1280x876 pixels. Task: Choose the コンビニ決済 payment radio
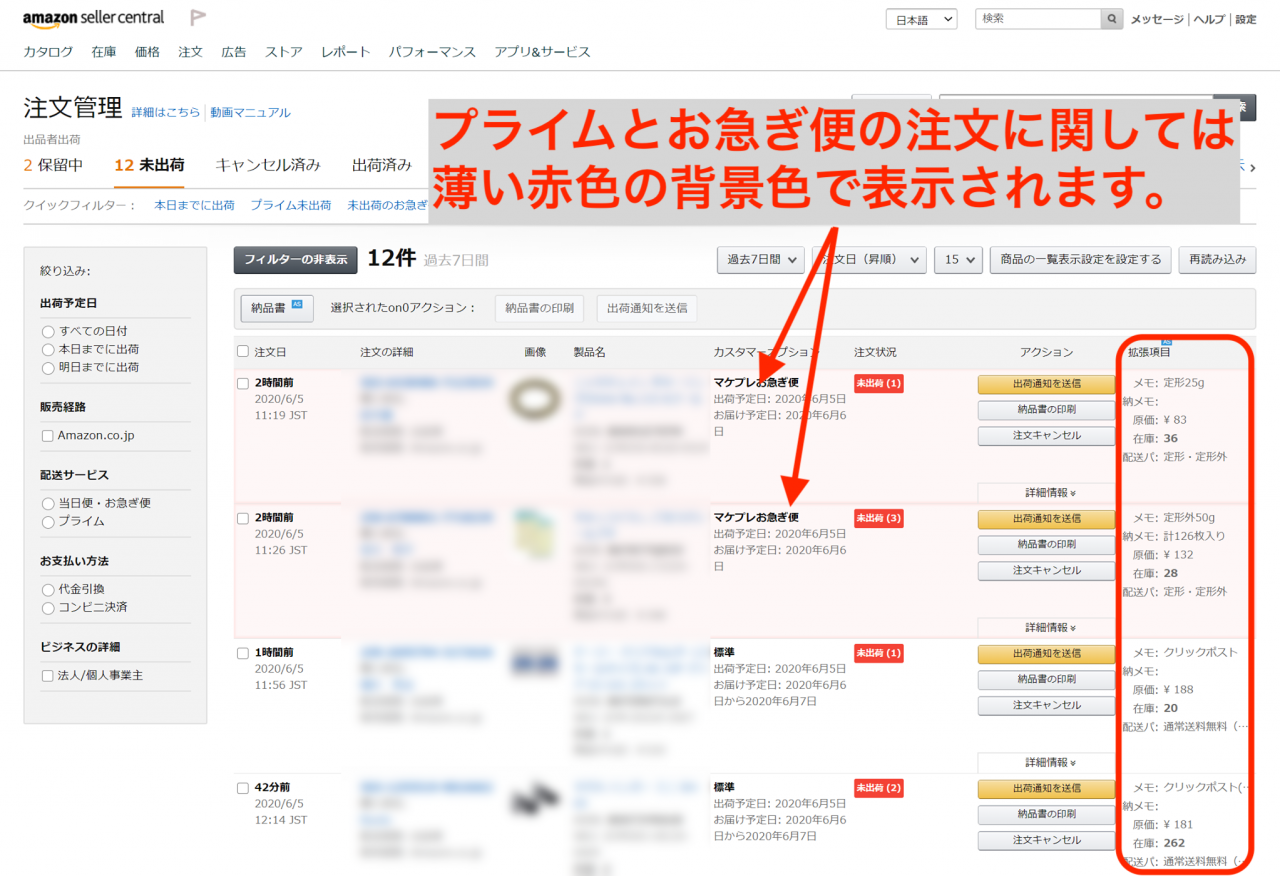click(48, 608)
